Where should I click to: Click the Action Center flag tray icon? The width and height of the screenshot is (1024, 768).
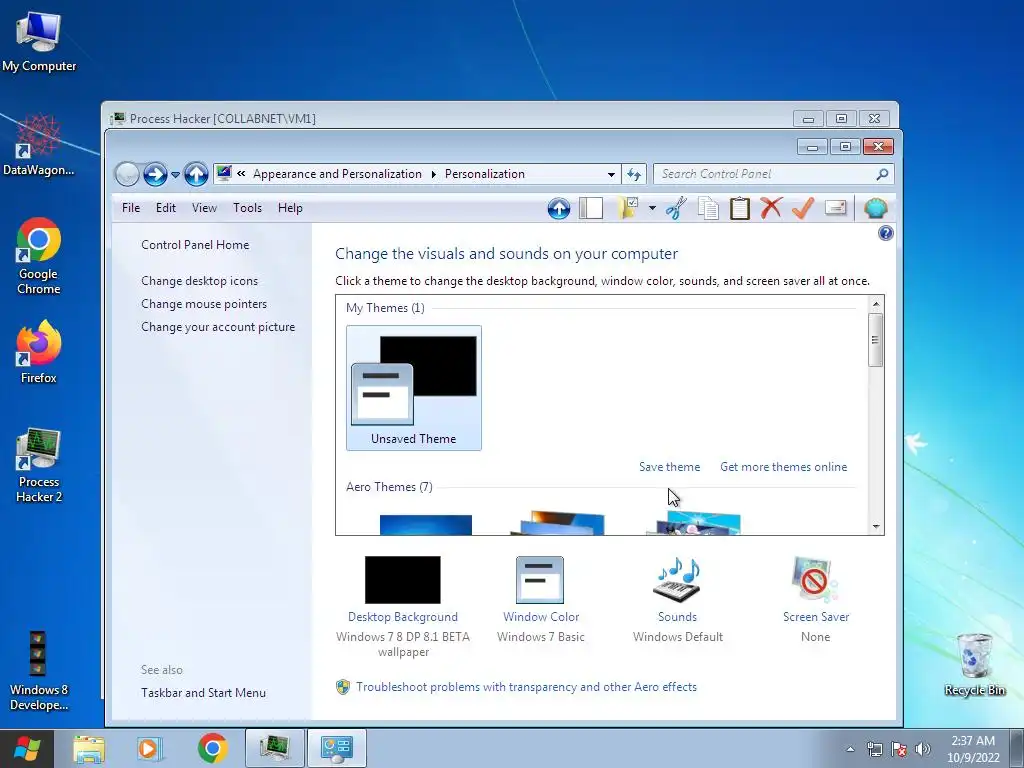point(899,749)
